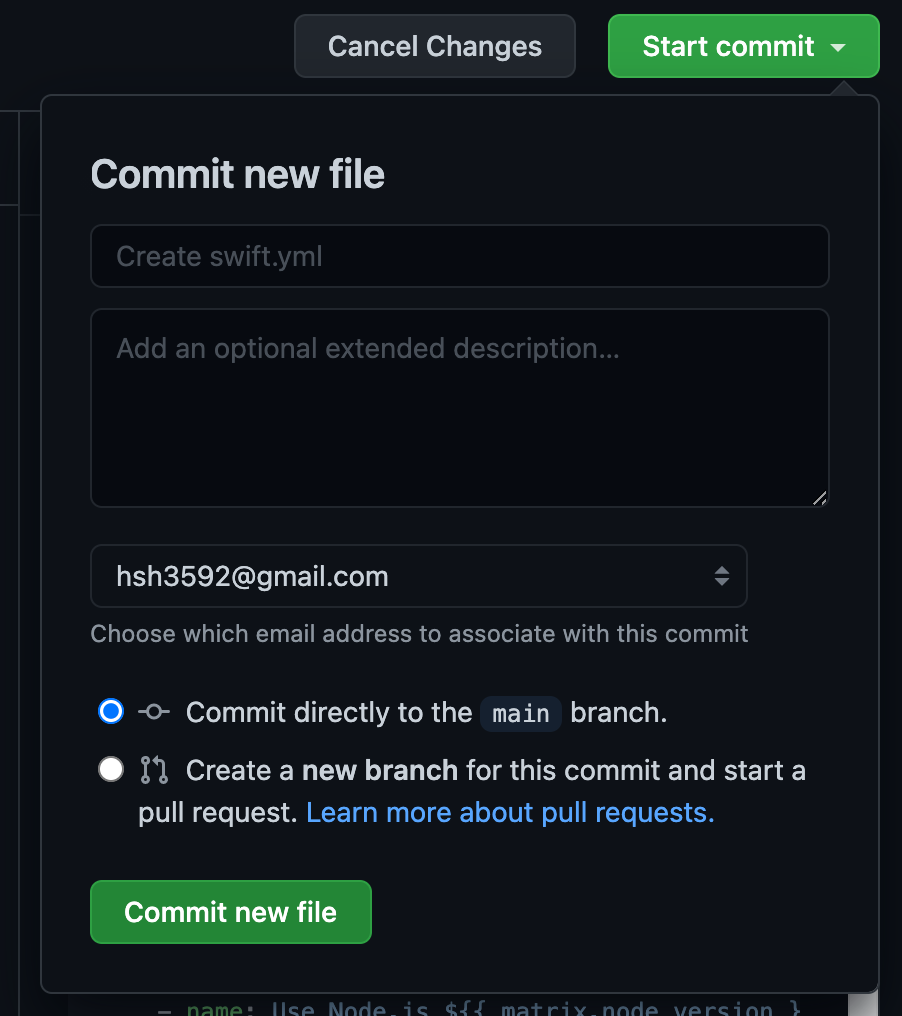This screenshot has width=902, height=1016.
Task: Click the caret arrow on Start commit button
Action: (838, 47)
